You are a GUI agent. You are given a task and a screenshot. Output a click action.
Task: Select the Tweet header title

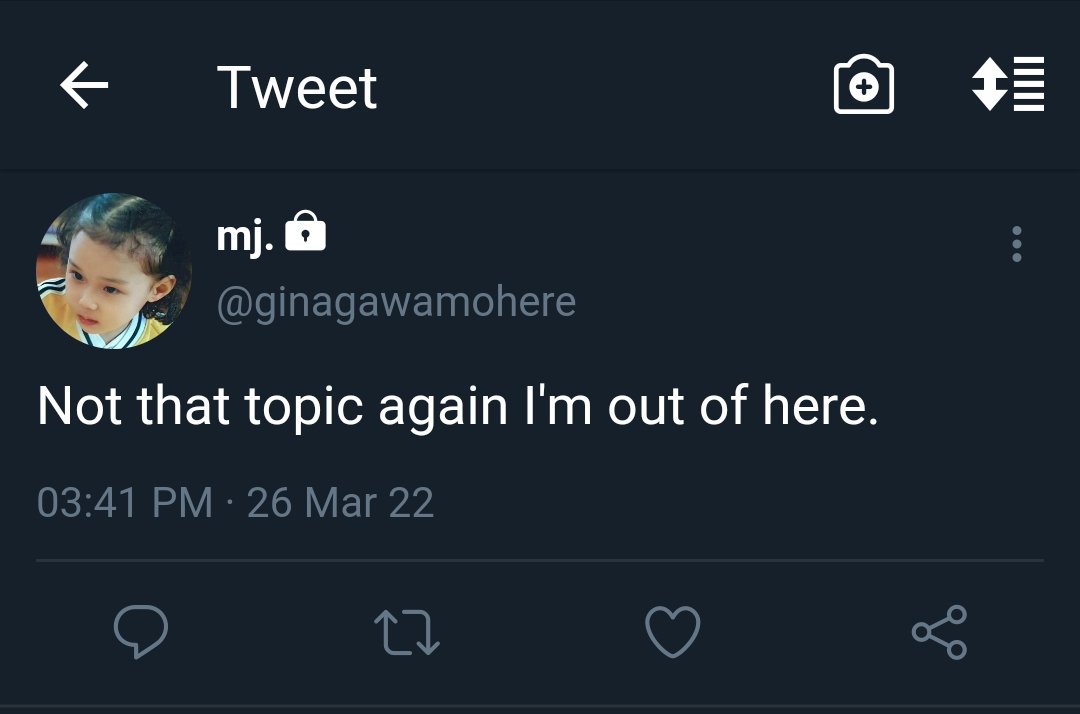coord(297,87)
